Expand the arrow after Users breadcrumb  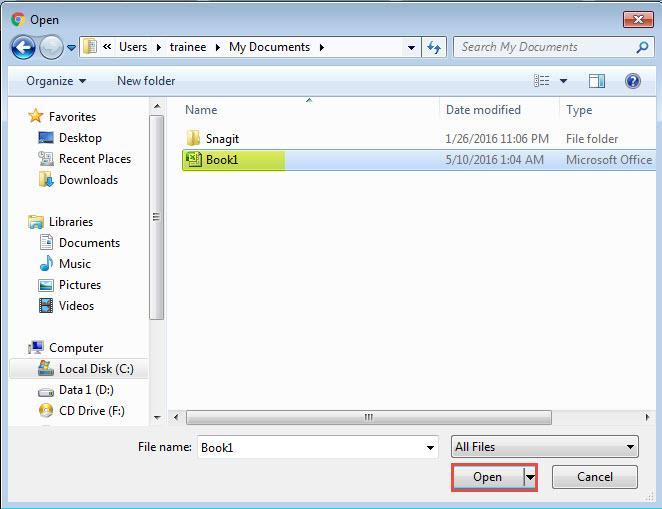(159, 47)
